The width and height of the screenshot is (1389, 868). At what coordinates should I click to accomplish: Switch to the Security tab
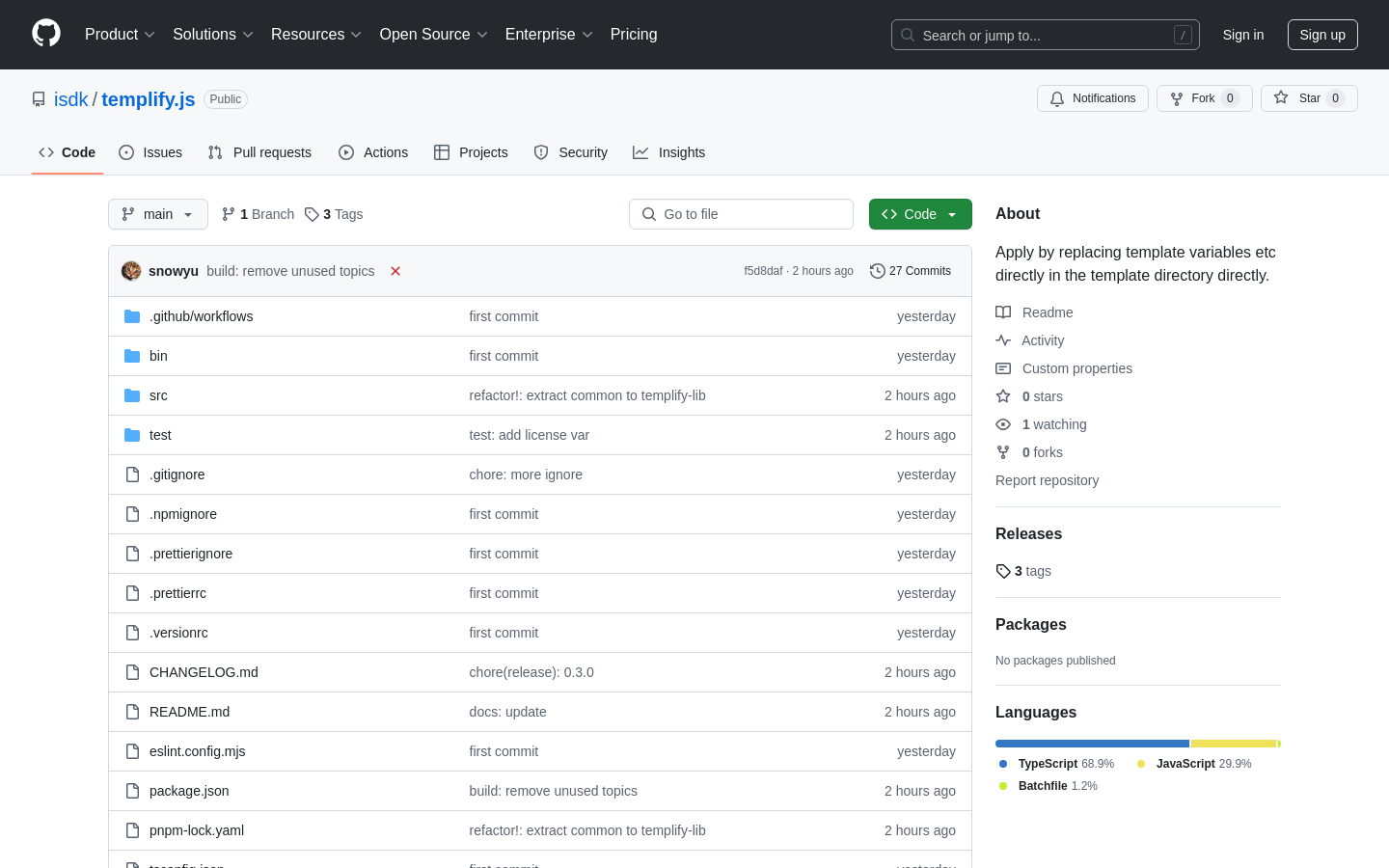pyautogui.click(x=571, y=152)
